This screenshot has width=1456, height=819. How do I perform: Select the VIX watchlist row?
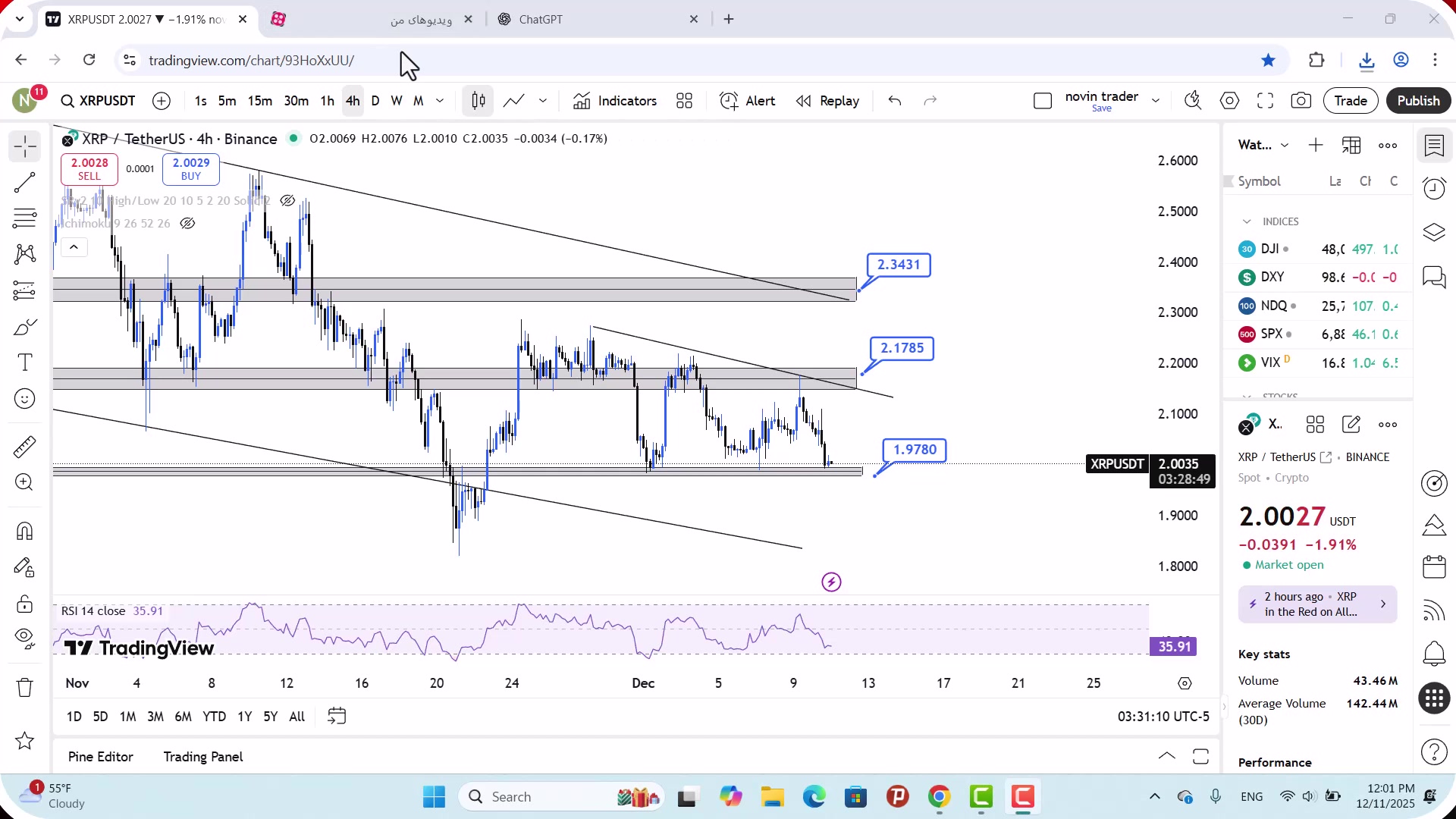click(1318, 362)
